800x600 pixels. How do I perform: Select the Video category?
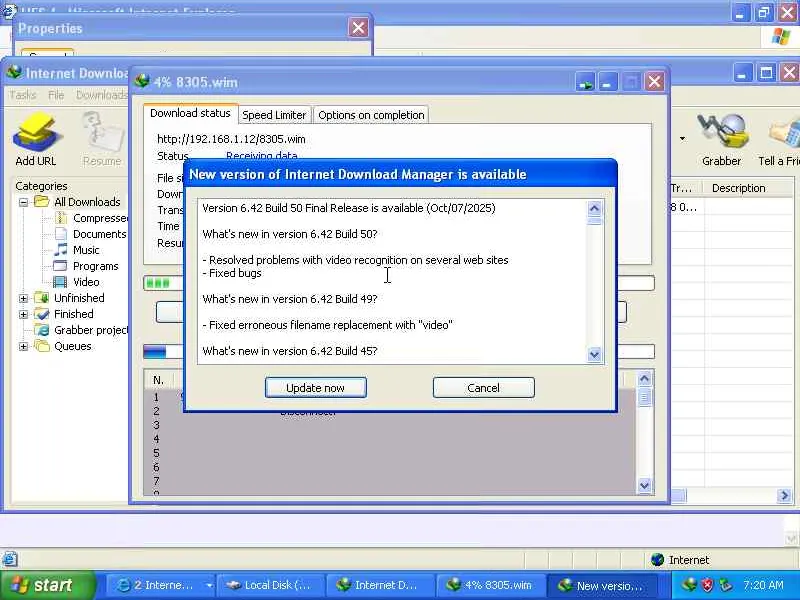[x=86, y=282]
